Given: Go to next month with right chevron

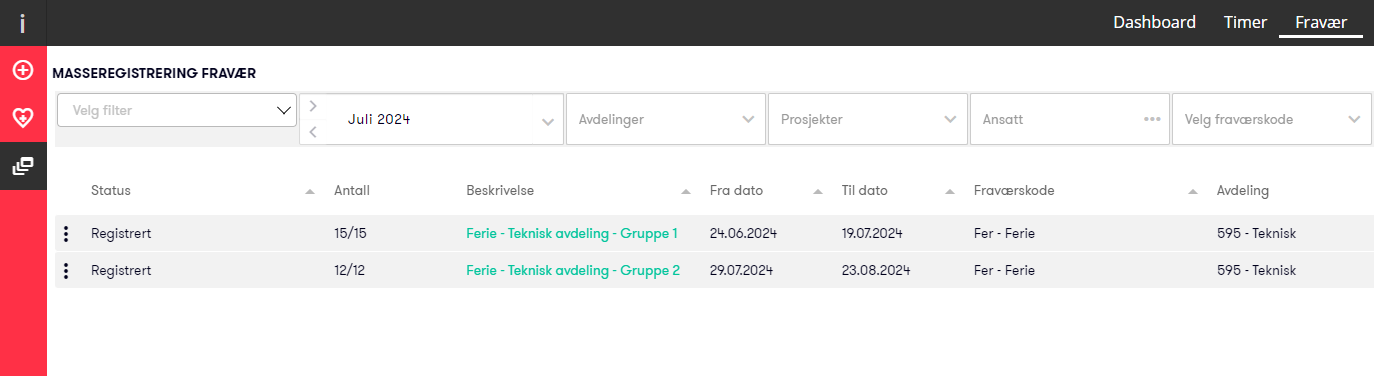Looking at the screenshot, I should pos(313,106).
